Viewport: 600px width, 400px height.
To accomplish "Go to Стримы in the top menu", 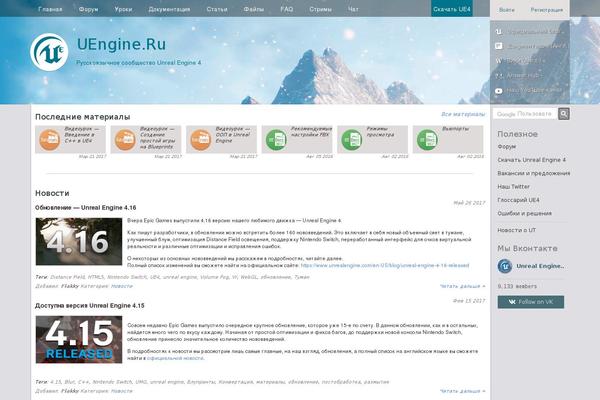I will [x=320, y=9].
